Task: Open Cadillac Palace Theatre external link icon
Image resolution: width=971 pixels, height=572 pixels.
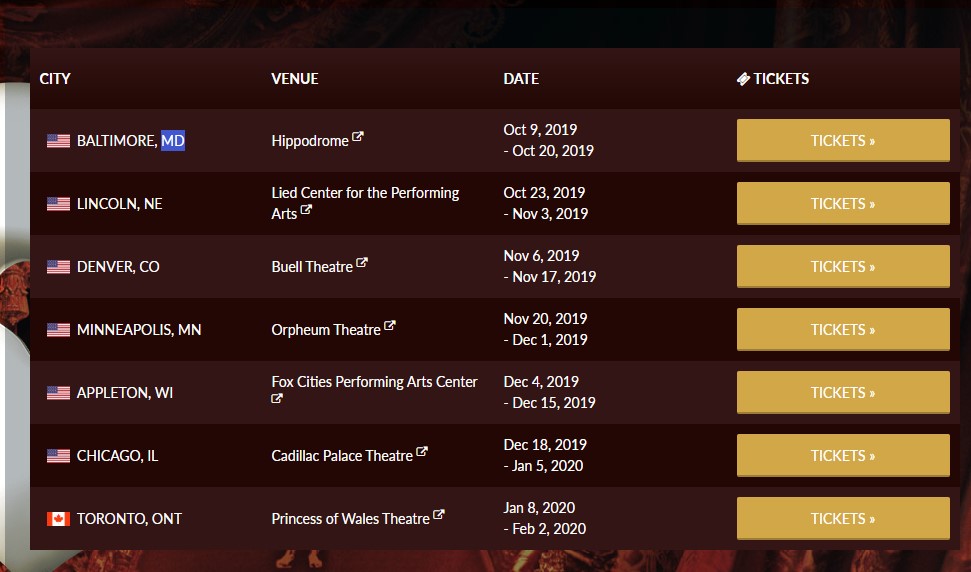Action: [422, 451]
